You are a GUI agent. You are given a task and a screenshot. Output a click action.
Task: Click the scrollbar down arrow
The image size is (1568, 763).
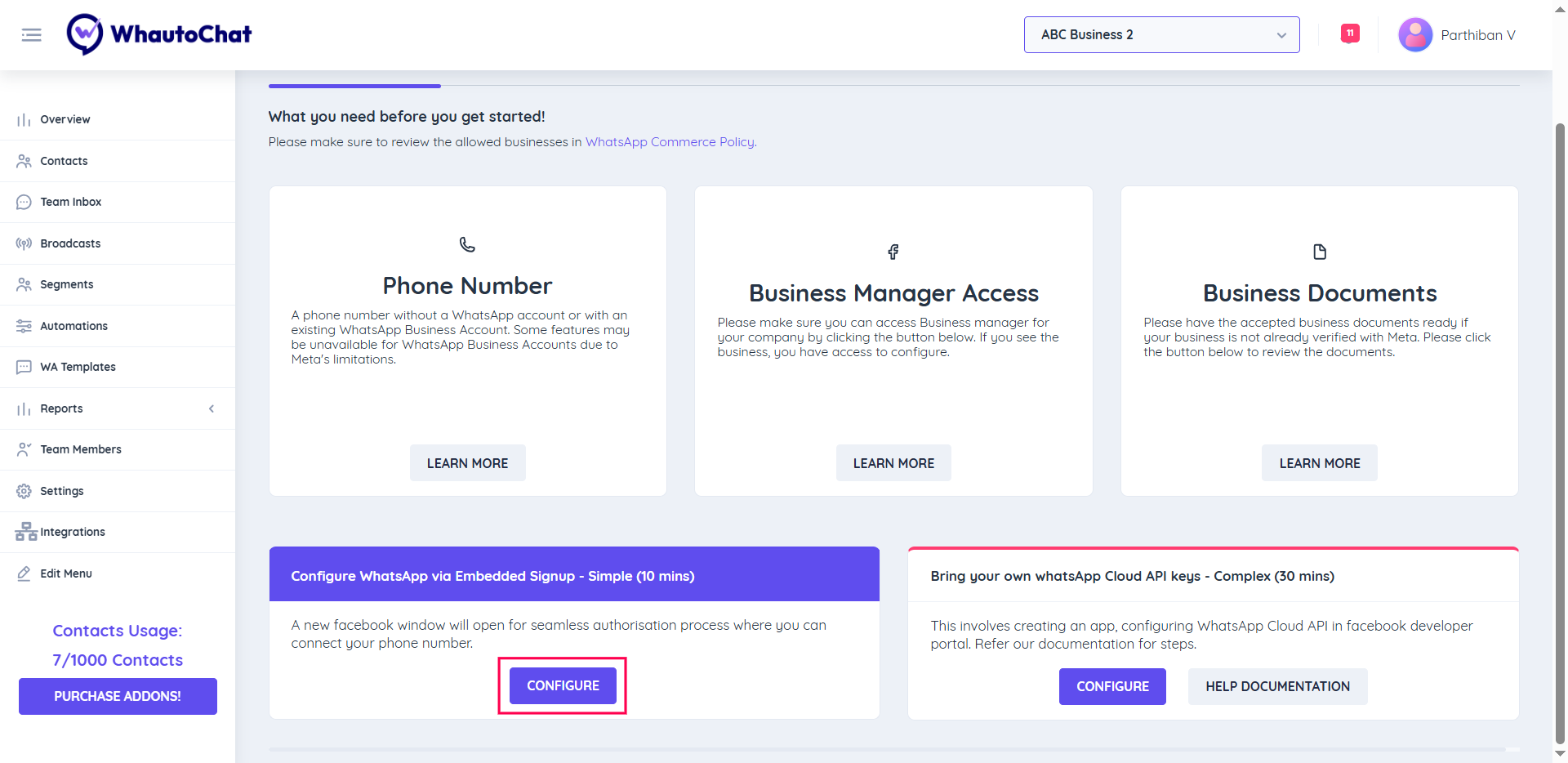point(1560,754)
